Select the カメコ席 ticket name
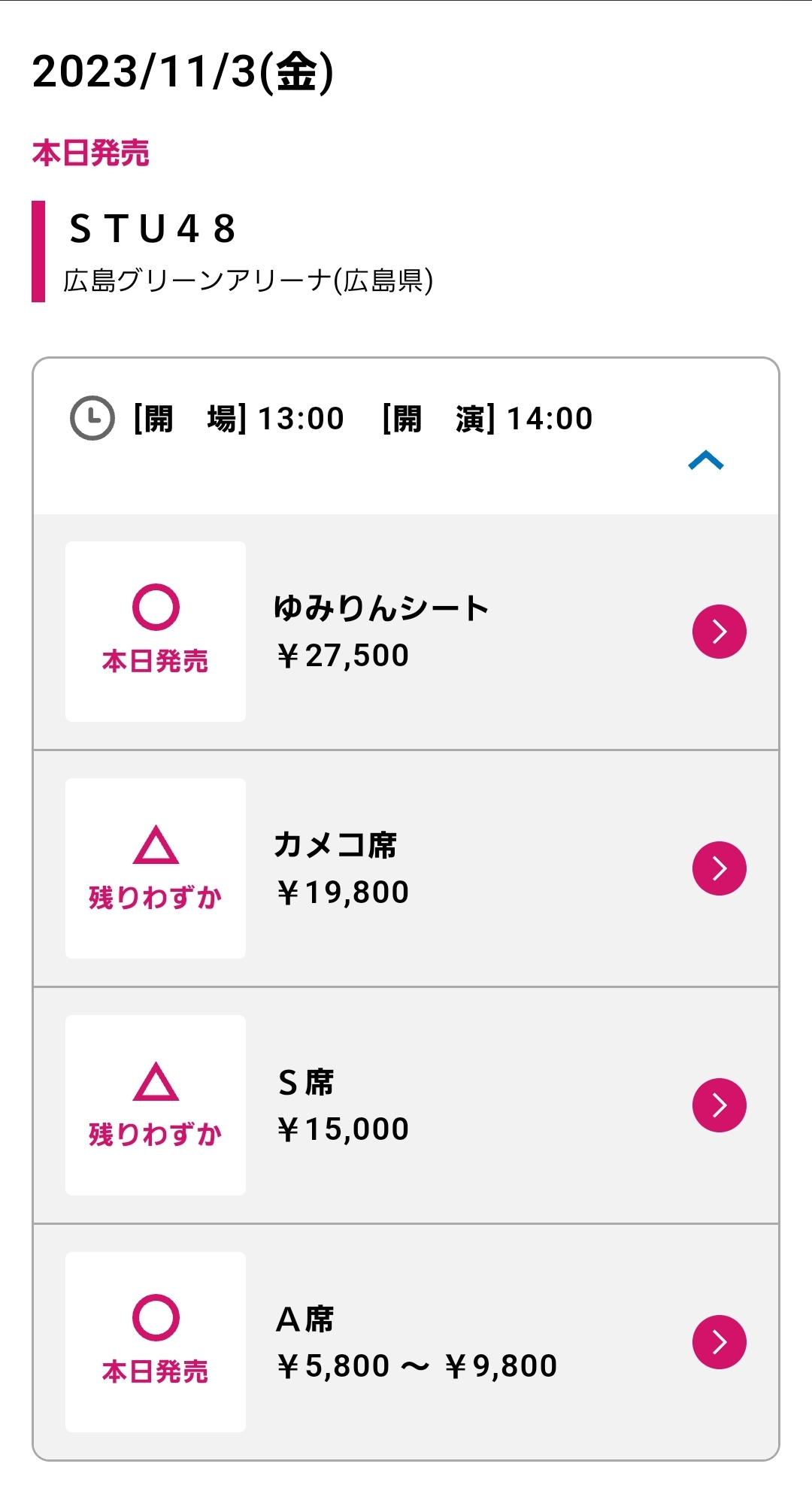 (x=335, y=845)
